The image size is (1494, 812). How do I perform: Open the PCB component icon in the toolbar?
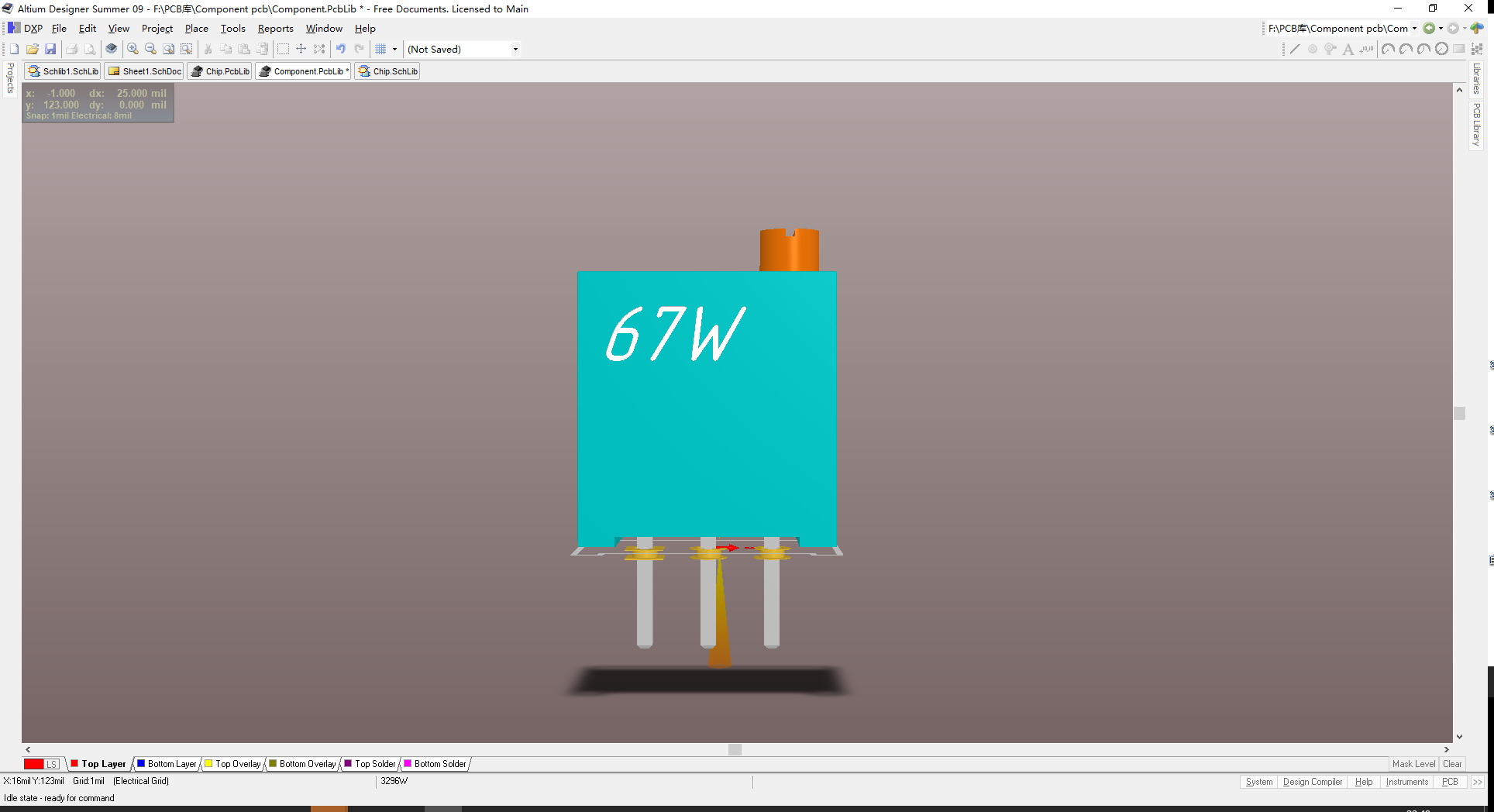(x=112, y=49)
